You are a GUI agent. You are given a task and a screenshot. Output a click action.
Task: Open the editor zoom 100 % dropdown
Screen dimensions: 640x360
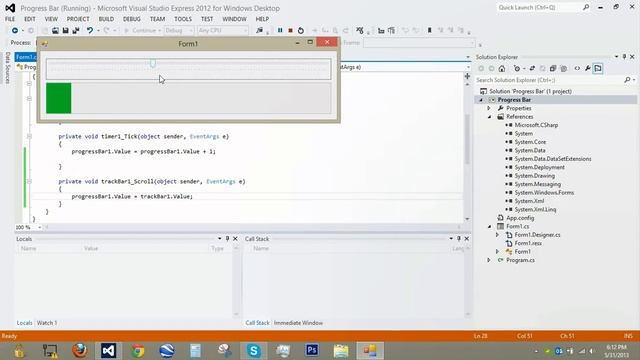tap(40, 227)
